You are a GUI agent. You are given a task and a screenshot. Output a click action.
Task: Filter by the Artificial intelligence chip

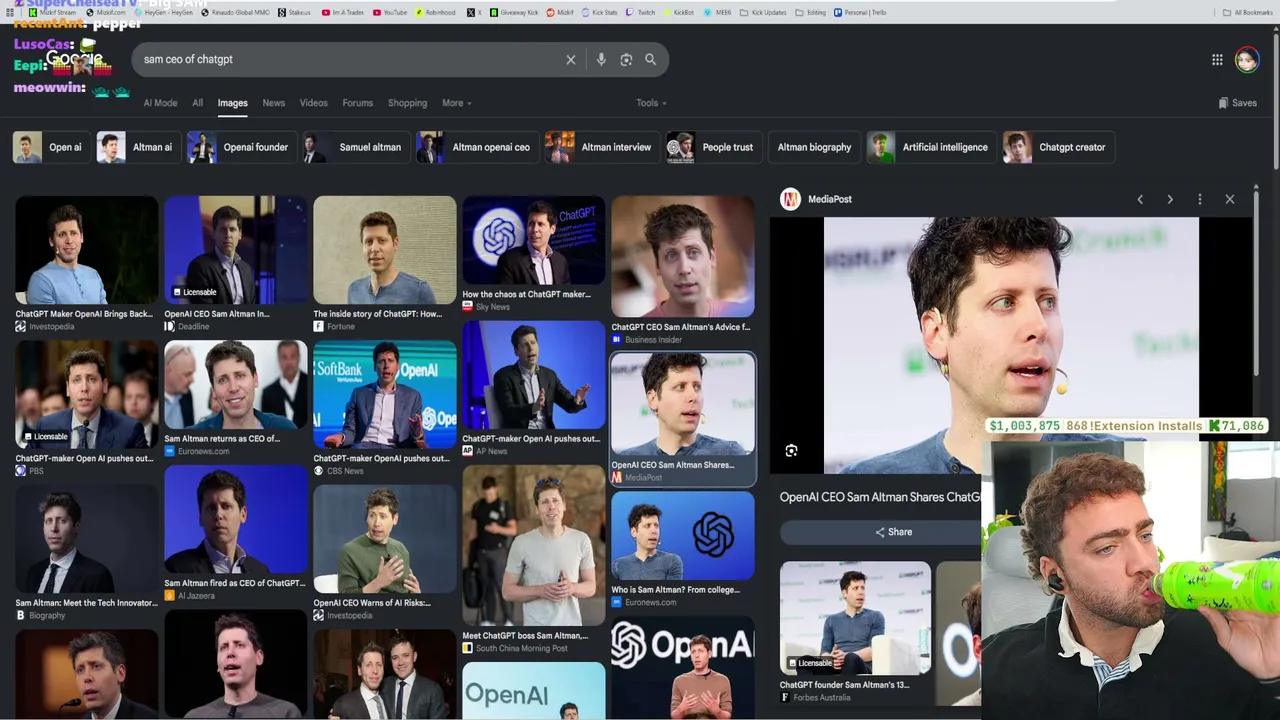pyautogui.click(x=931, y=147)
